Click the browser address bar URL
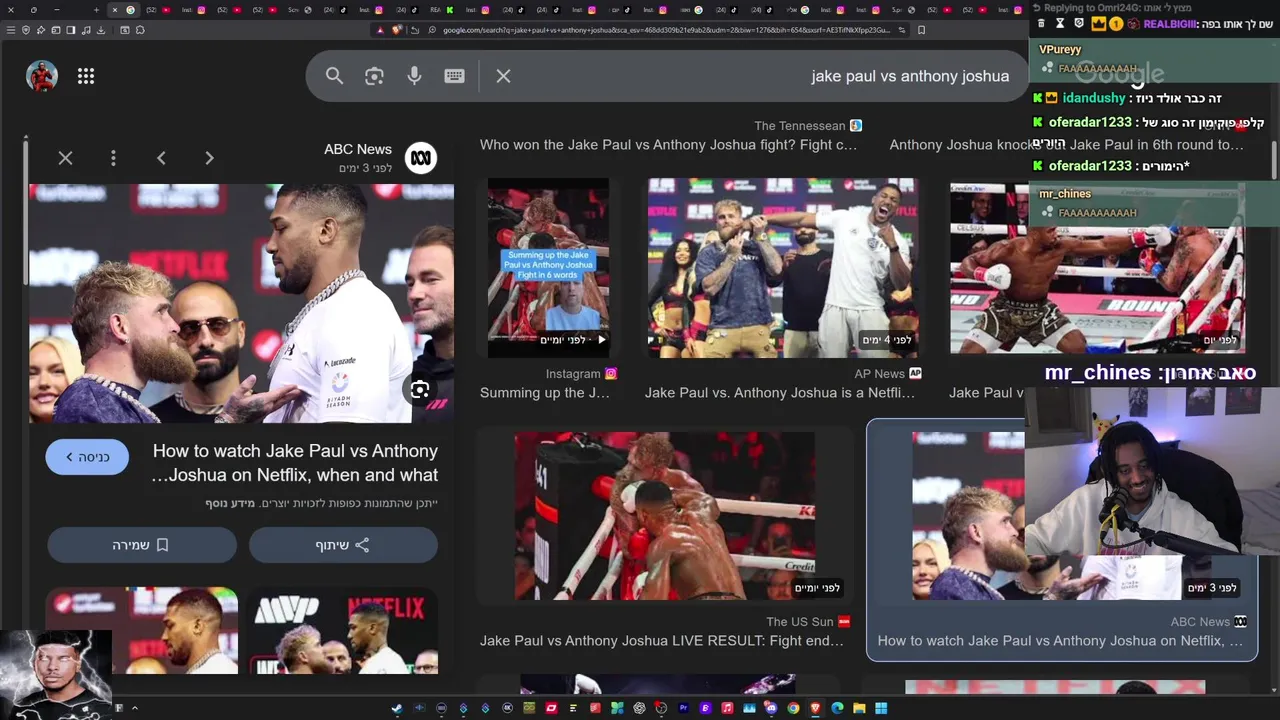Image resolution: width=1280 pixels, height=720 pixels. 666,30
